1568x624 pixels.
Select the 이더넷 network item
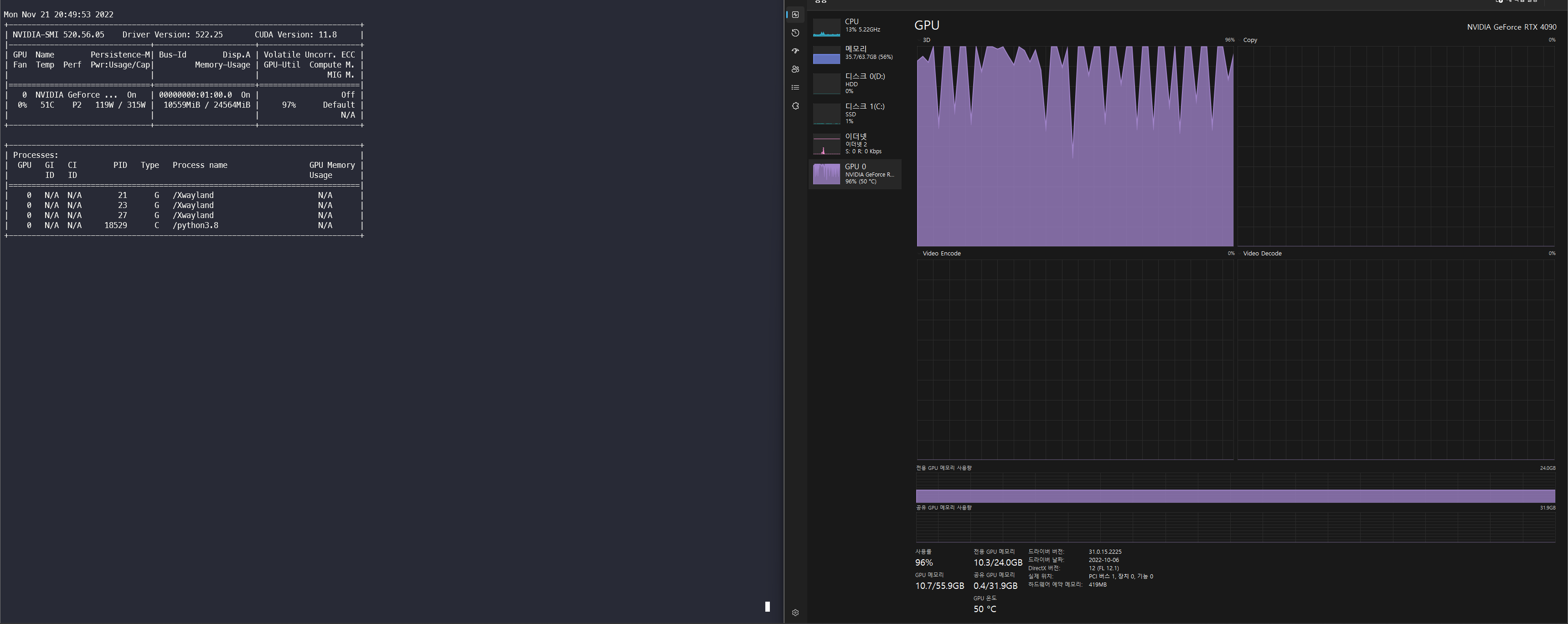855,144
